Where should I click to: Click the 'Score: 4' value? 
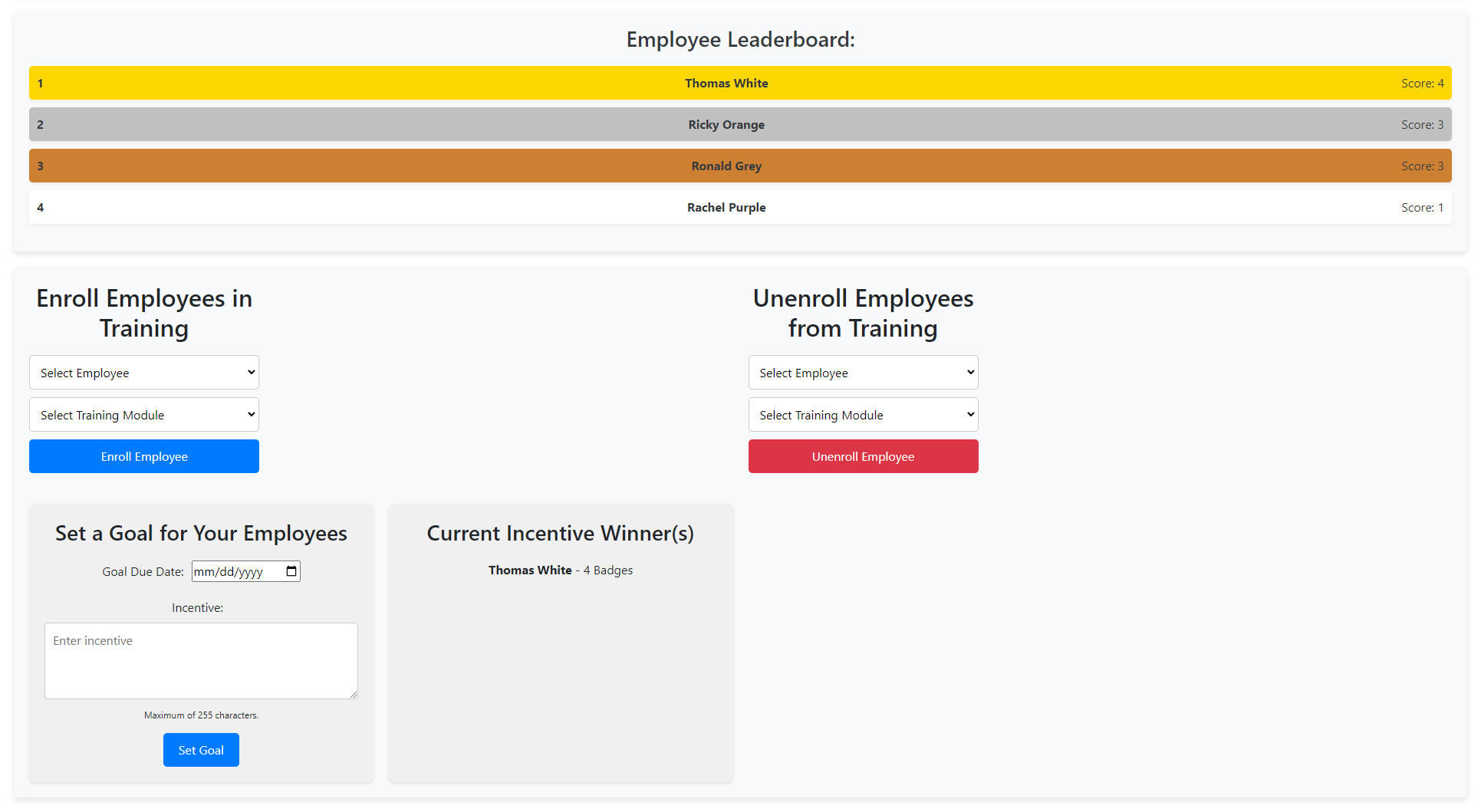[1423, 83]
